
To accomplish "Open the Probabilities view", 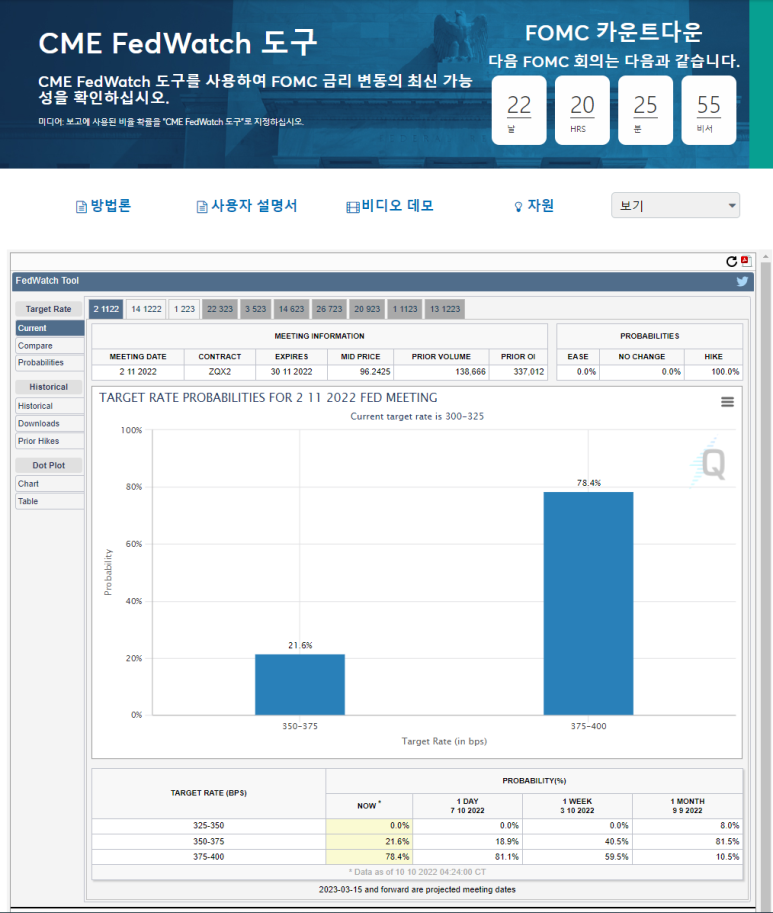I will tap(50, 363).
